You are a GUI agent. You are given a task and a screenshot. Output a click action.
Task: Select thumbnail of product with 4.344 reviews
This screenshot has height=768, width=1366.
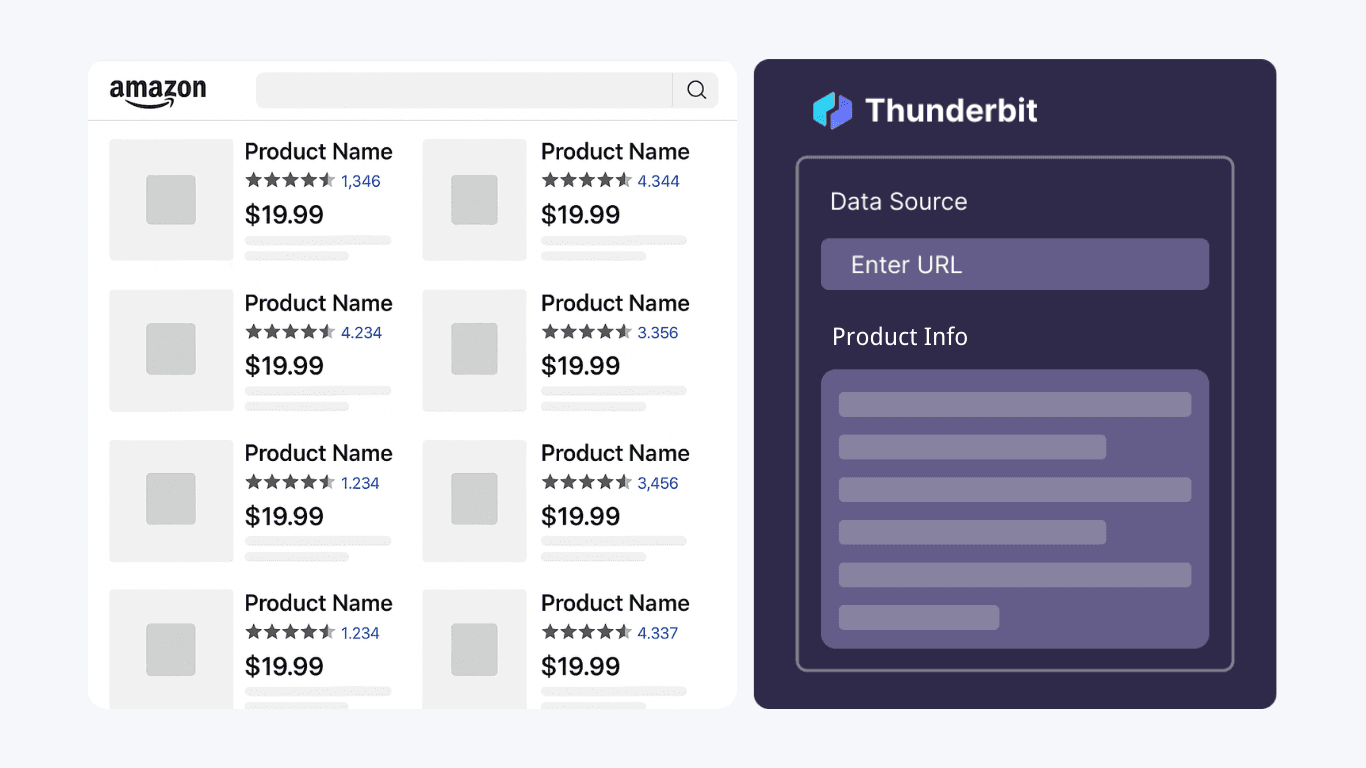click(x=474, y=200)
